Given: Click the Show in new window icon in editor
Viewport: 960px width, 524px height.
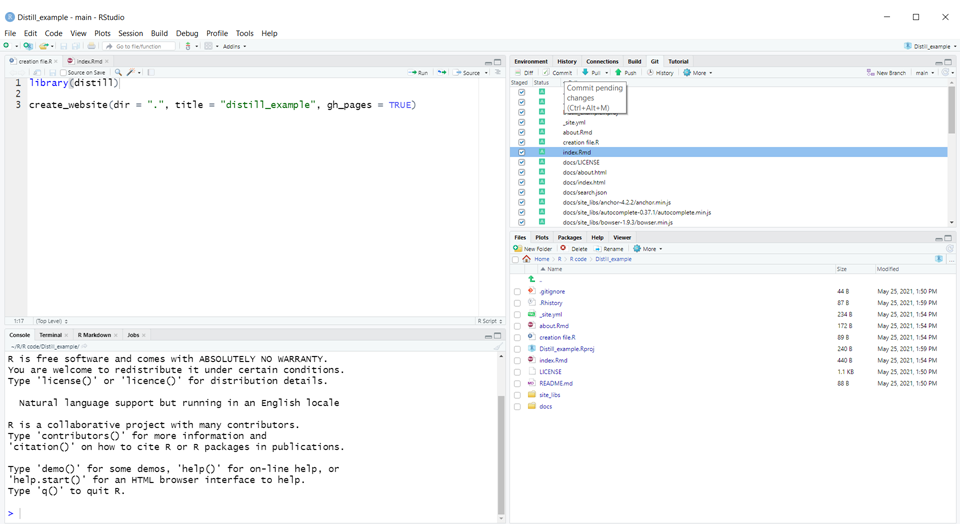Looking at the screenshot, I should pos(37,72).
